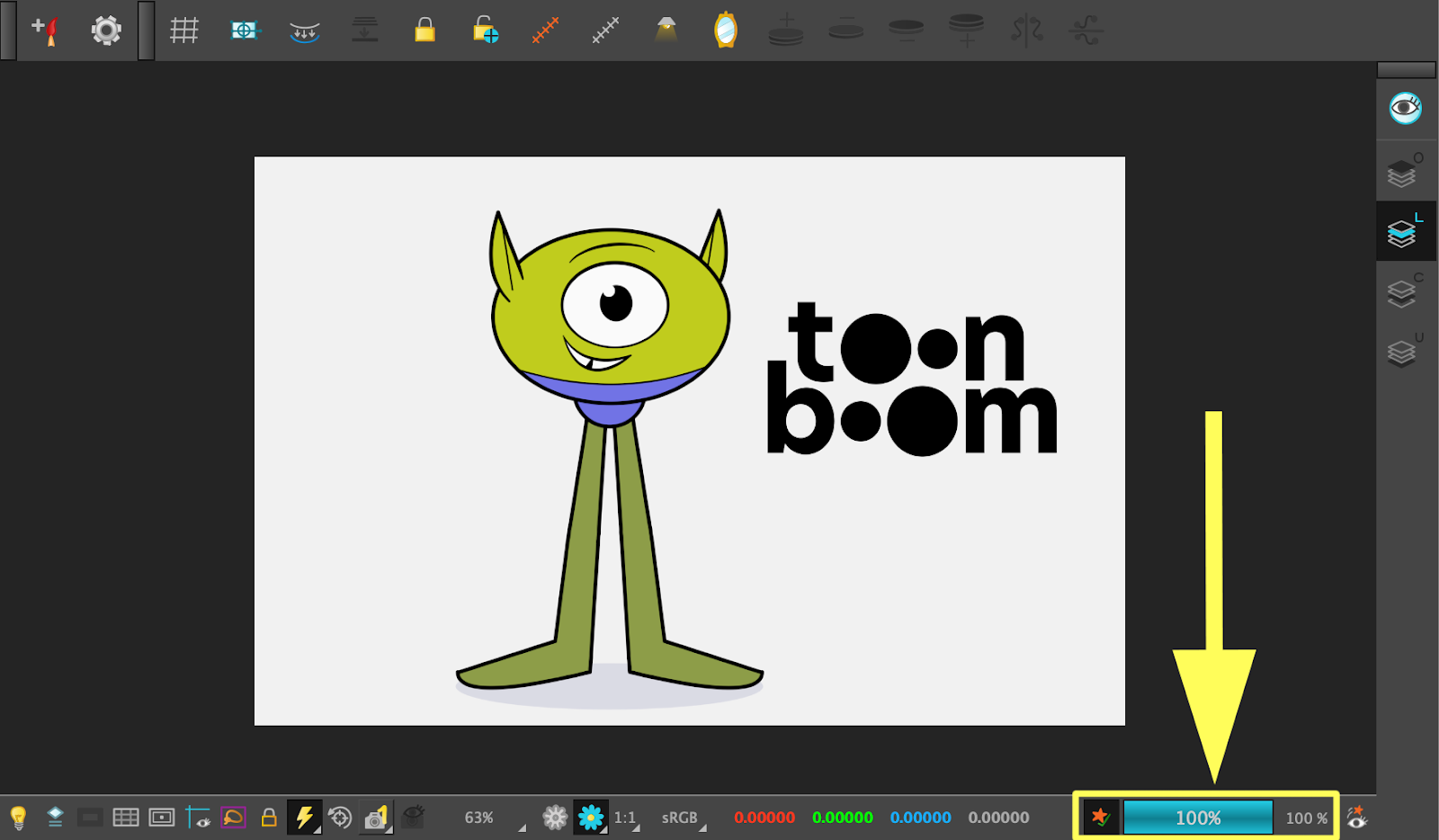The image size is (1439, 840).
Task: Open the gear settings icon in top toolbar
Action: tap(105, 30)
